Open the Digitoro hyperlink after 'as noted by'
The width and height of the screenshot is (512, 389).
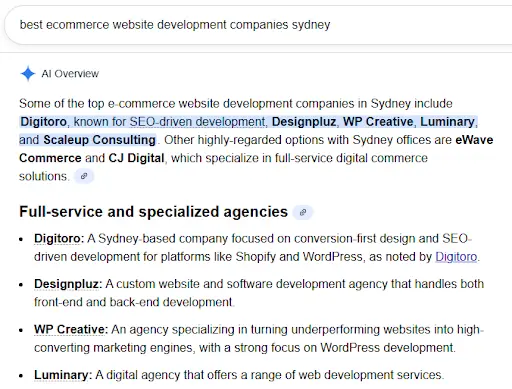(x=456, y=257)
